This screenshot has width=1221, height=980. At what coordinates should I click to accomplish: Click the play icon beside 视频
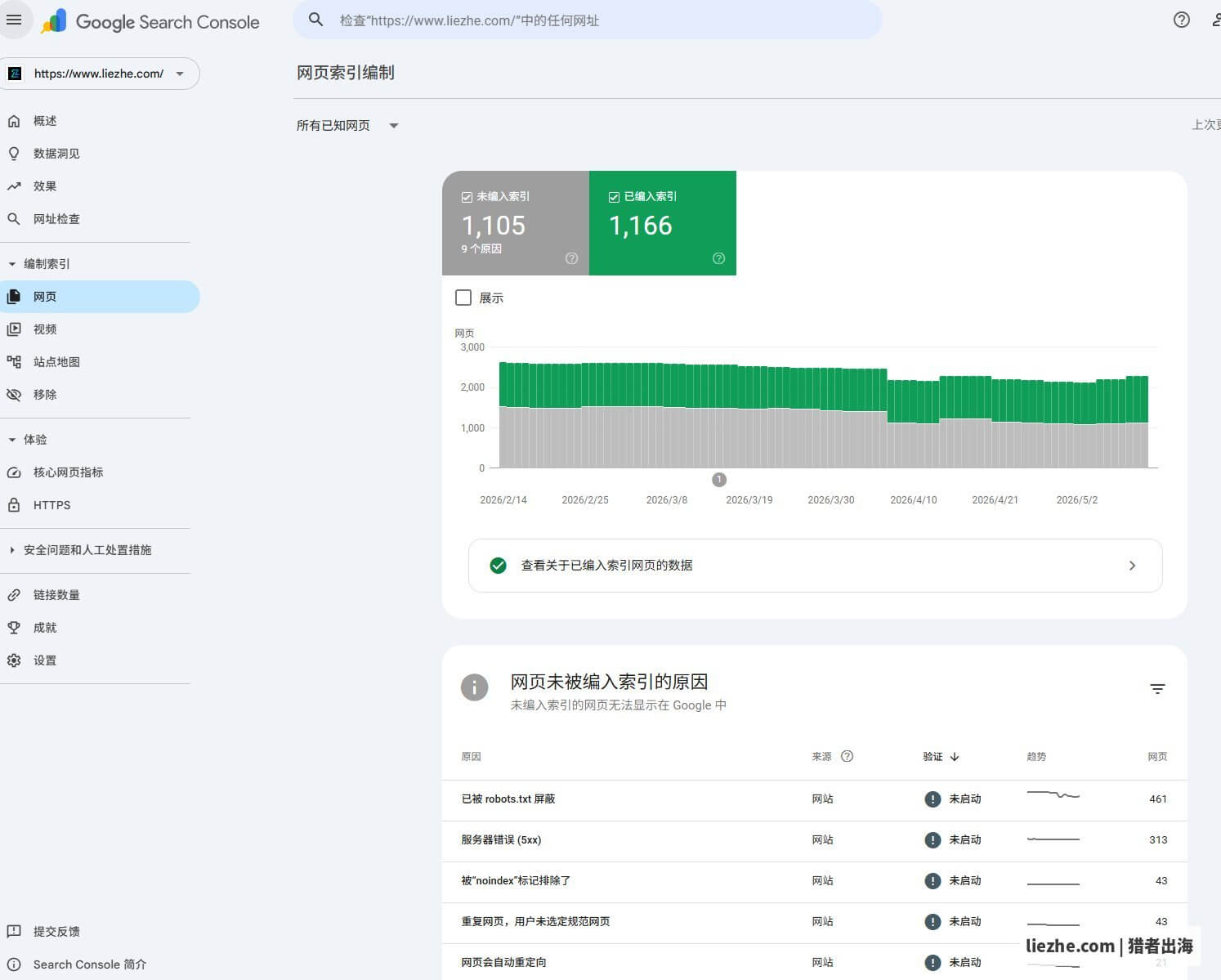click(14, 329)
